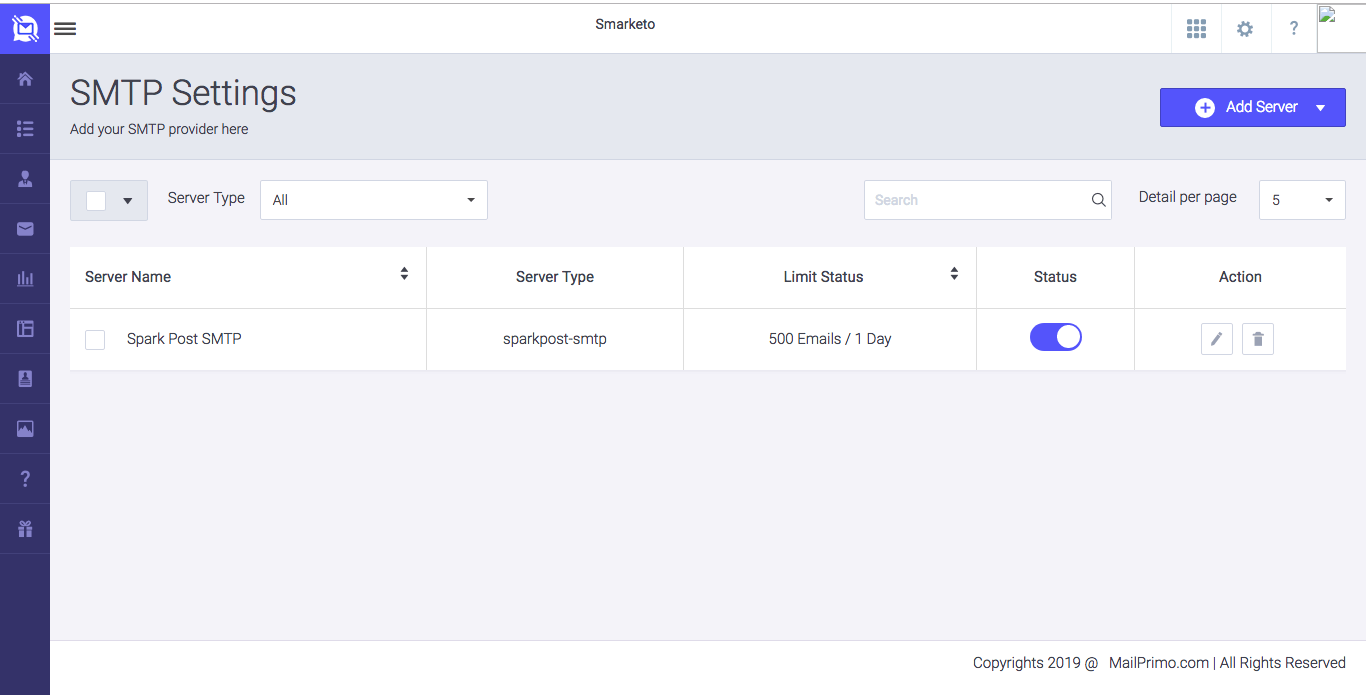Screen dimensions: 1366x695
Task: Open the bar chart reports icon
Action: click(25, 279)
